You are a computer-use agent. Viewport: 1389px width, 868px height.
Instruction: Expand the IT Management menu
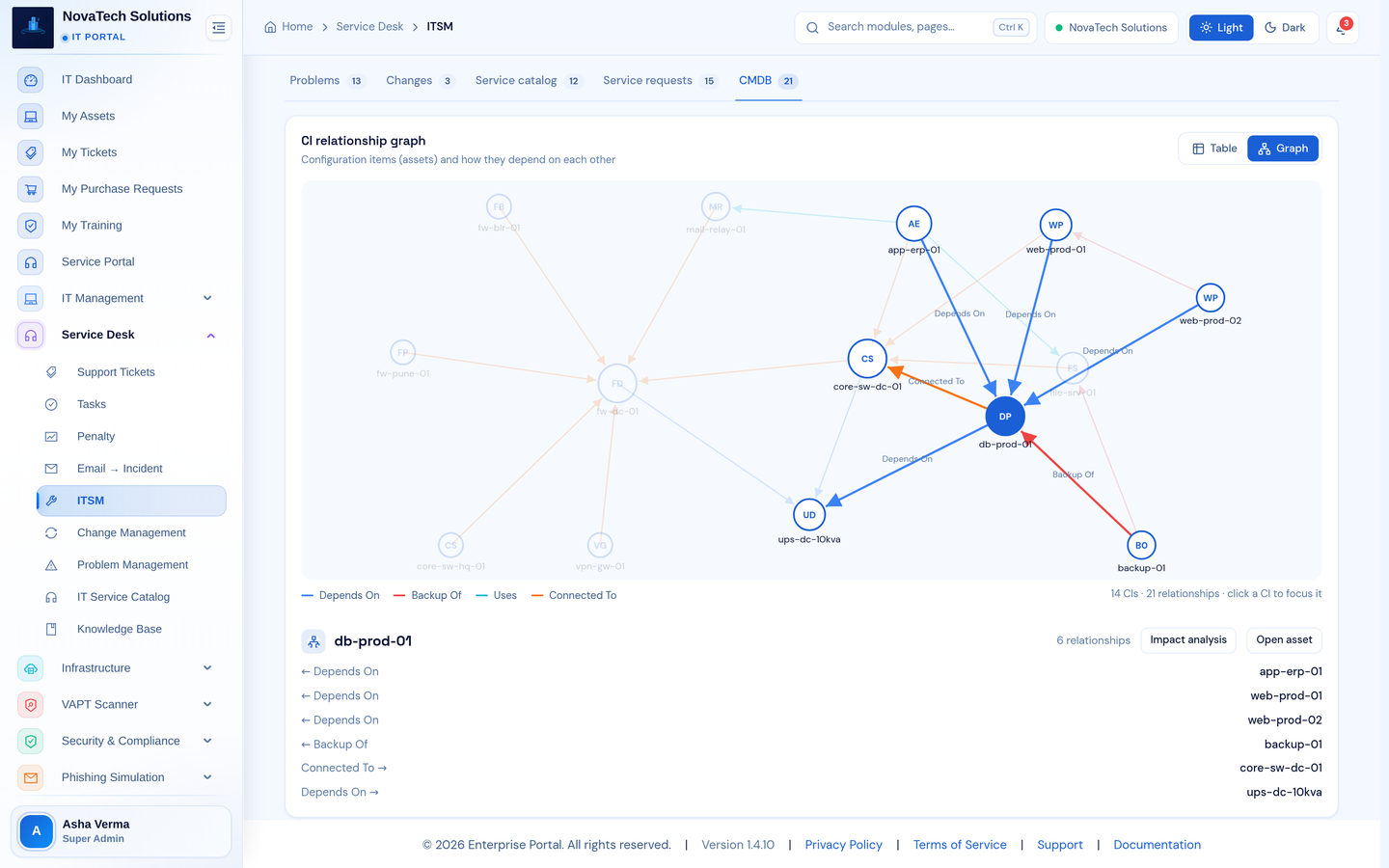(x=207, y=299)
